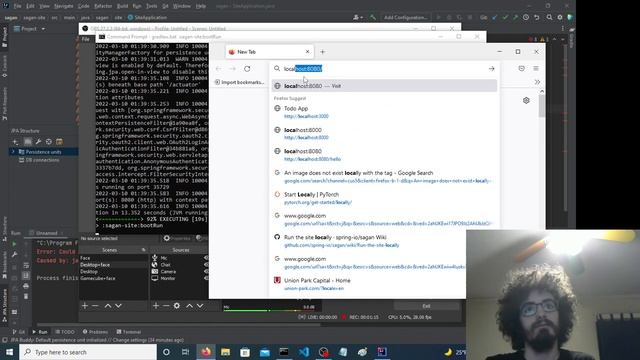Switch to the TODO tool window tab
Image resolution: width=640 pixels, height=360 pixels.
pyautogui.click(x=65, y=332)
